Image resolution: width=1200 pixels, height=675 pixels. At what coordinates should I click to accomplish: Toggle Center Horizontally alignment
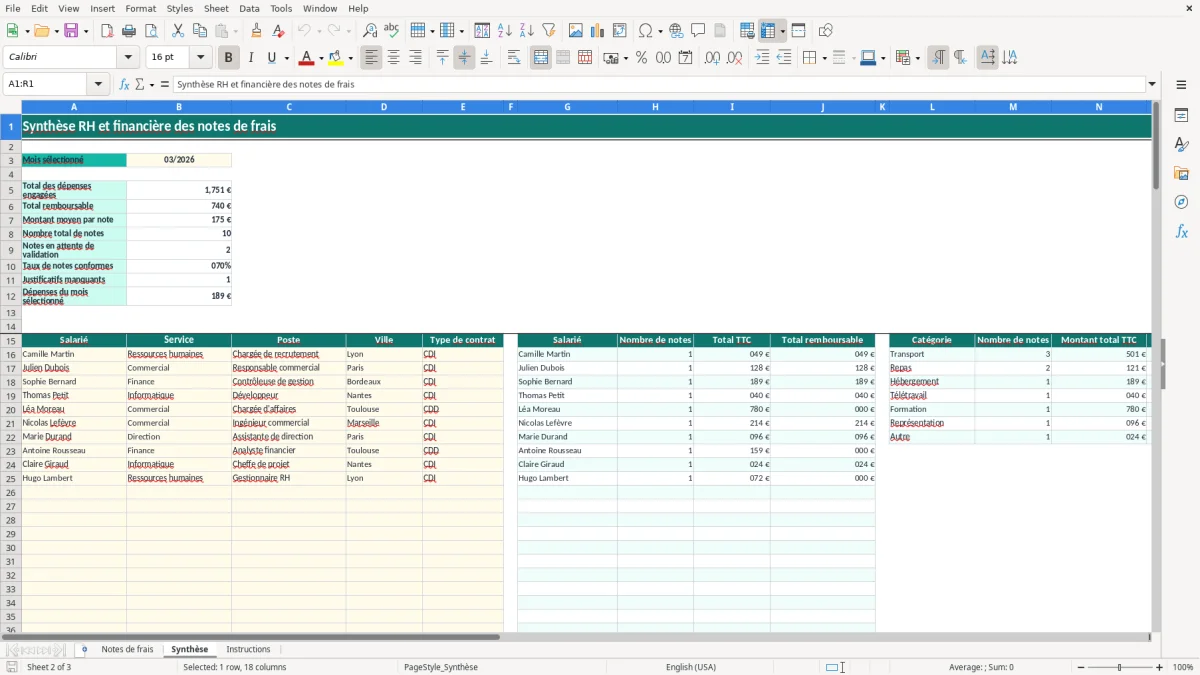point(394,58)
